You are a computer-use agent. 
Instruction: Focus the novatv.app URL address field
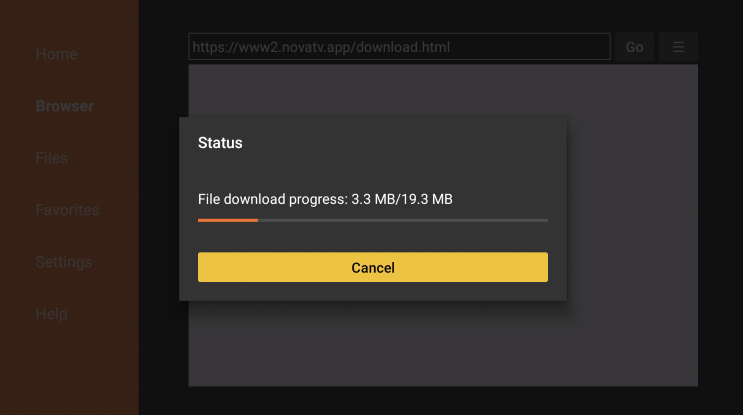pos(399,46)
